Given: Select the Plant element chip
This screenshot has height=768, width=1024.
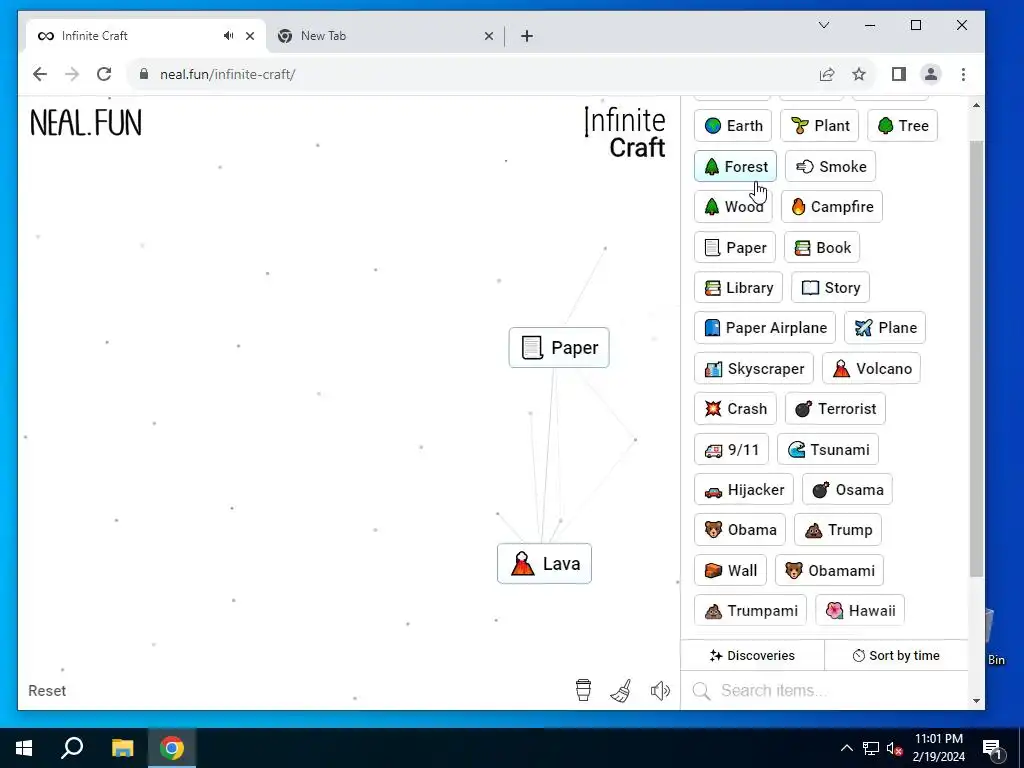Looking at the screenshot, I should pyautogui.click(x=819, y=125).
